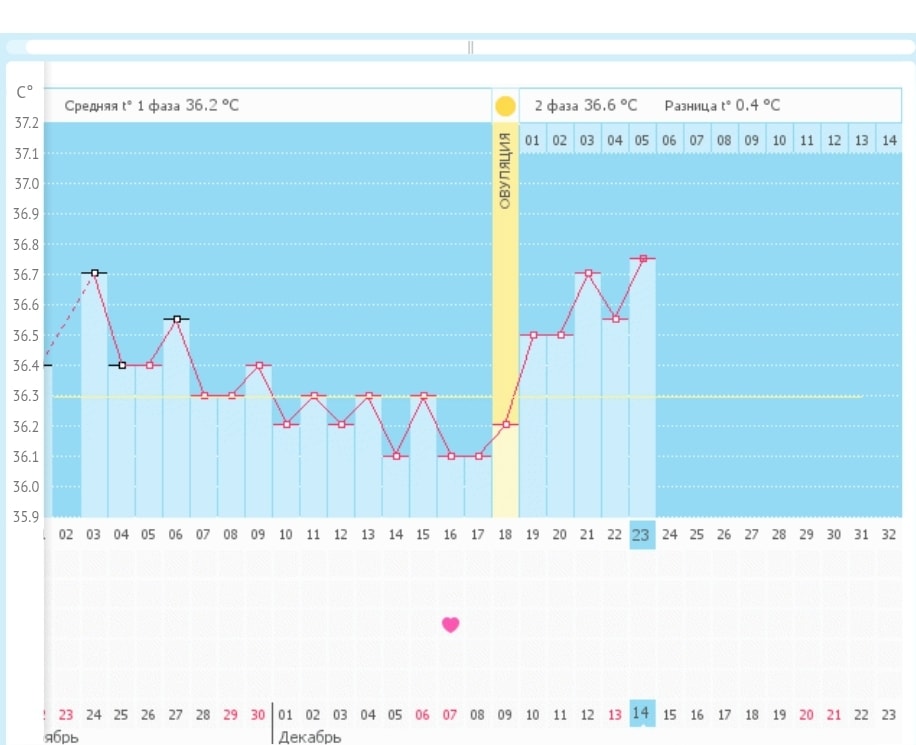
Task: Click the red calendar date 30
Action: point(258,715)
